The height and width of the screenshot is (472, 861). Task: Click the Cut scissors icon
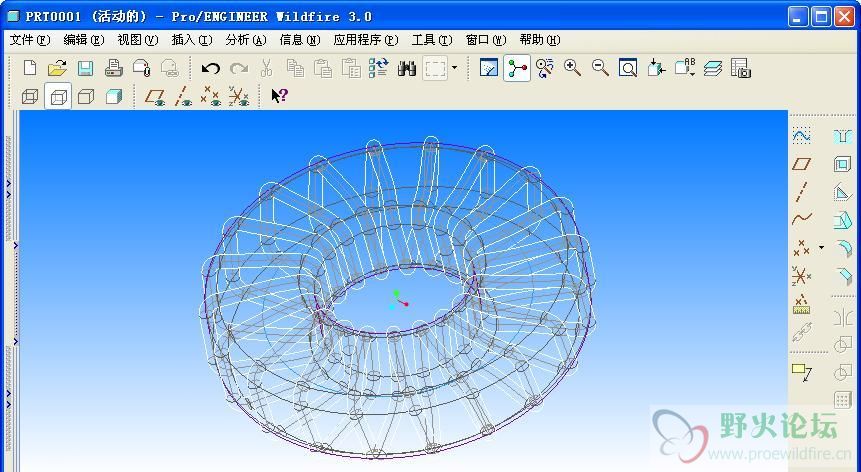[266, 68]
